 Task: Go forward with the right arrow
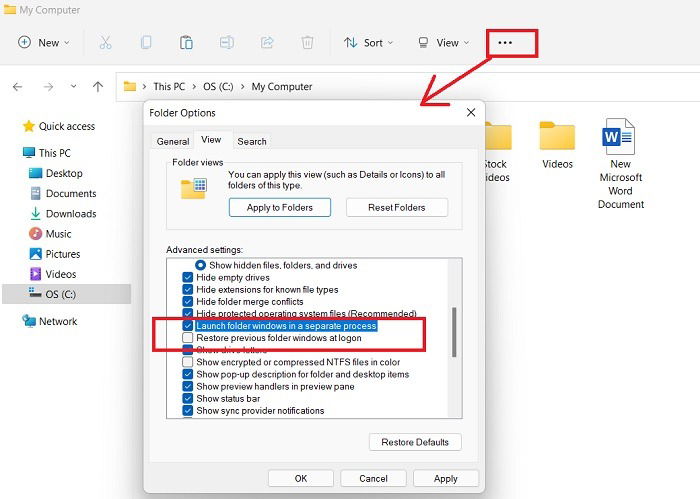click(48, 87)
